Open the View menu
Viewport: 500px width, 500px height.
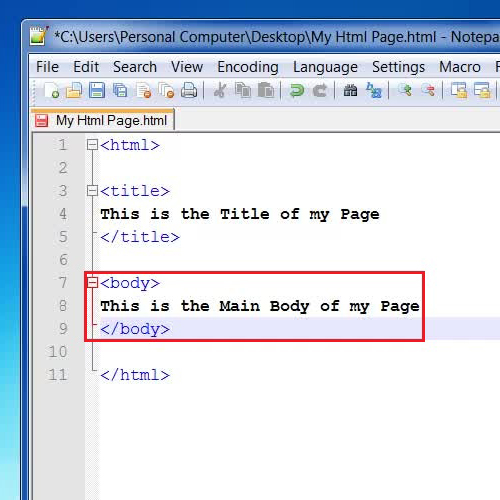(187, 67)
